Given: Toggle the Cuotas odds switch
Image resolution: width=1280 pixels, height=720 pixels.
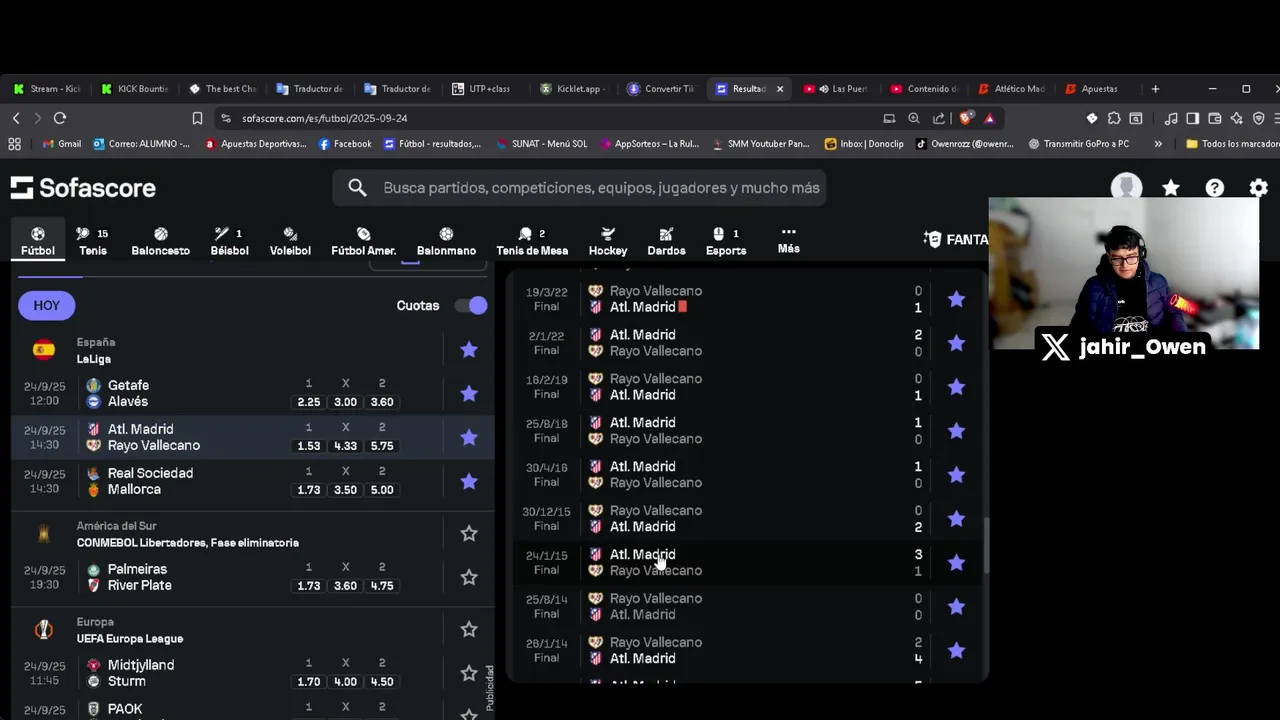Looking at the screenshot, I should (x=471, y=305).
